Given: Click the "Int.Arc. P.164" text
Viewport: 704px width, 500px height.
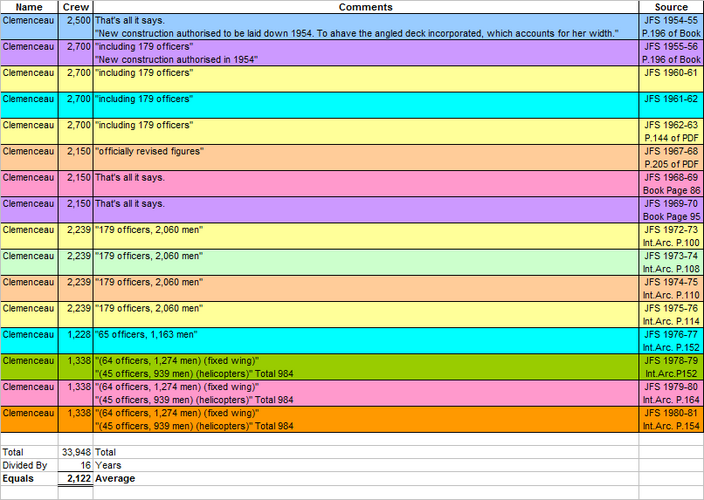Looking at the screenshot, I should point(671,400).
